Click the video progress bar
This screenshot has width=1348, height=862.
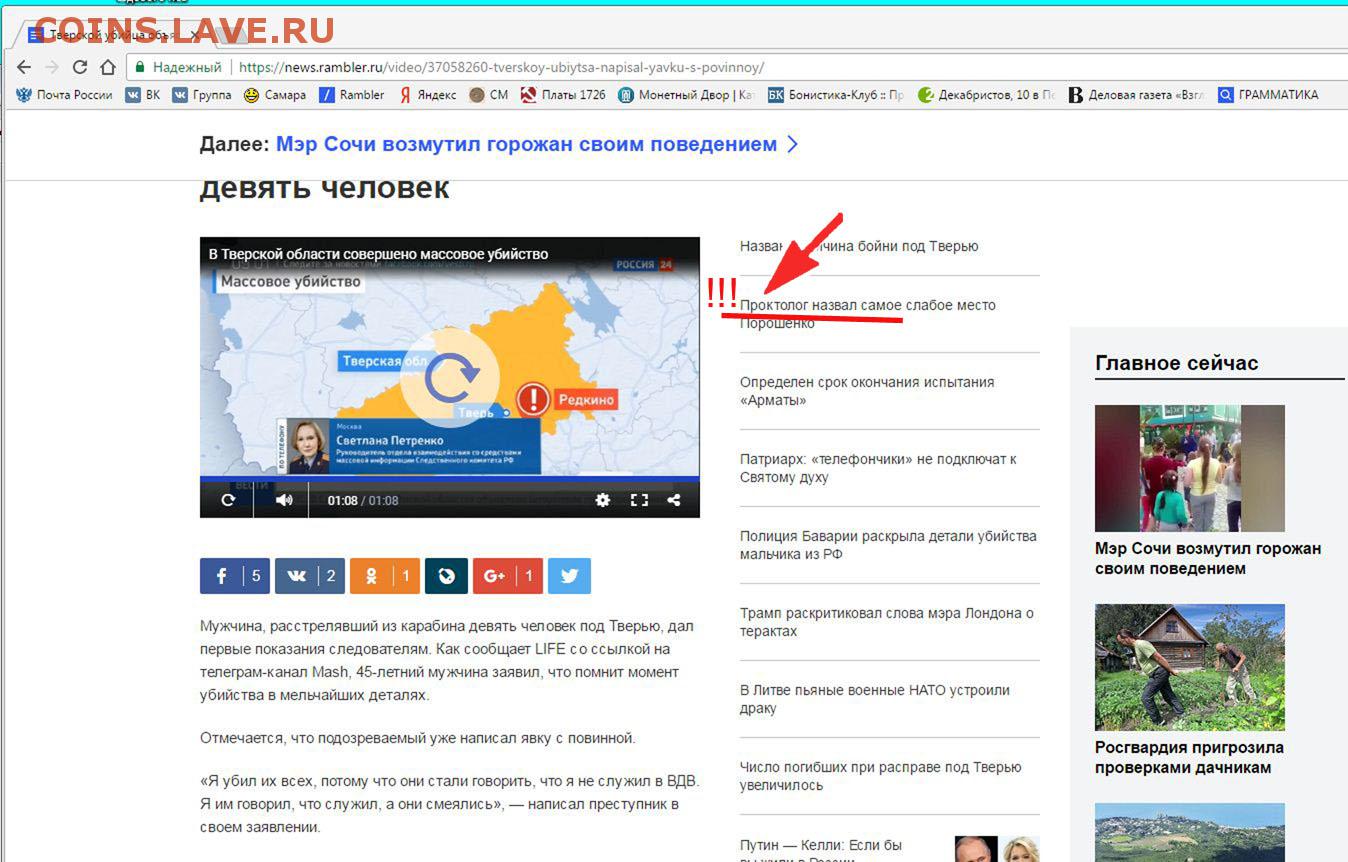[x=450, y=478]
